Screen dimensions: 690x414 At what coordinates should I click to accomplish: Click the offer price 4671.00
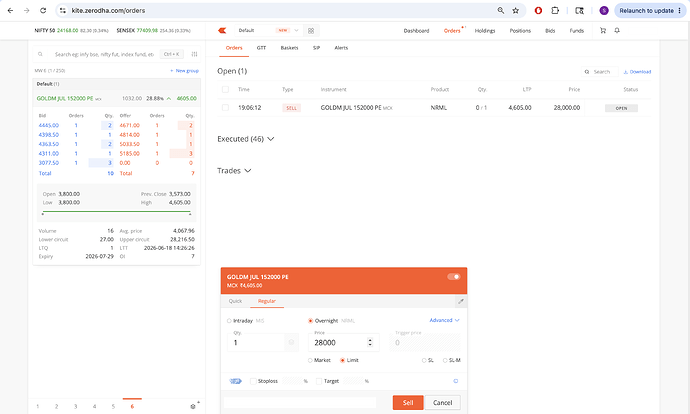(129, 125)
